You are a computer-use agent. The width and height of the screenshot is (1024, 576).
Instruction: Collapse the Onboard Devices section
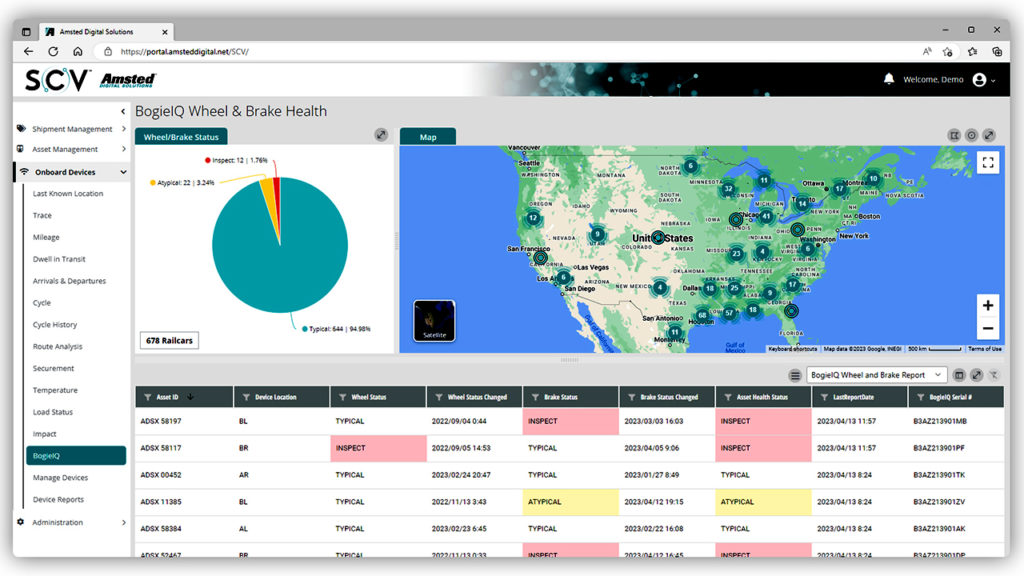tap(123, 172)
